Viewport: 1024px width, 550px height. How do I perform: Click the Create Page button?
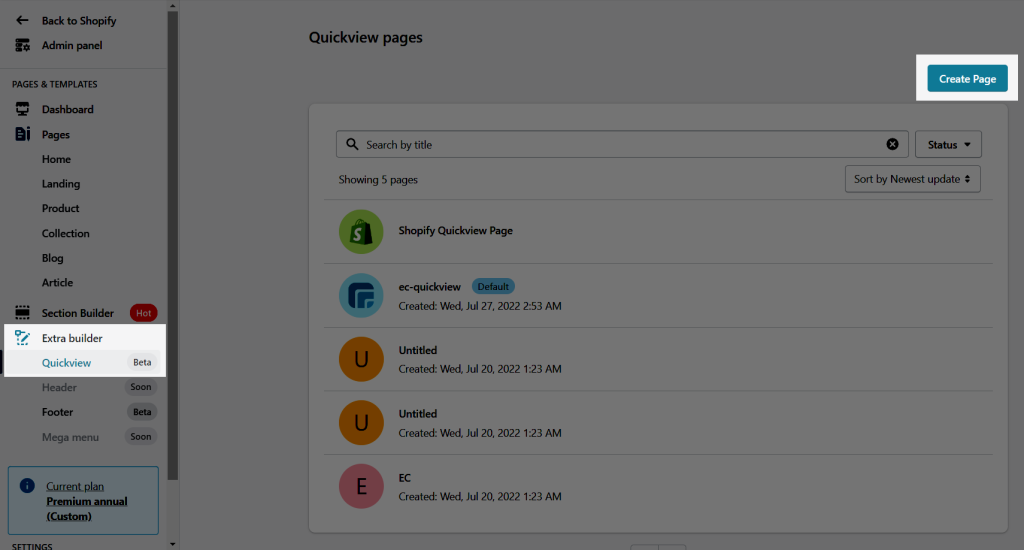coord(967,78)
